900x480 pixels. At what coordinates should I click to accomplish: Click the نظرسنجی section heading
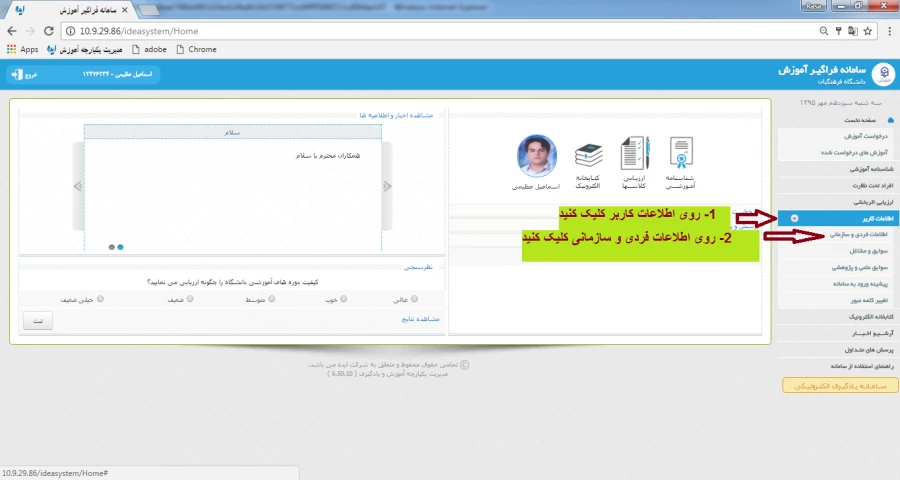[418, 267]
